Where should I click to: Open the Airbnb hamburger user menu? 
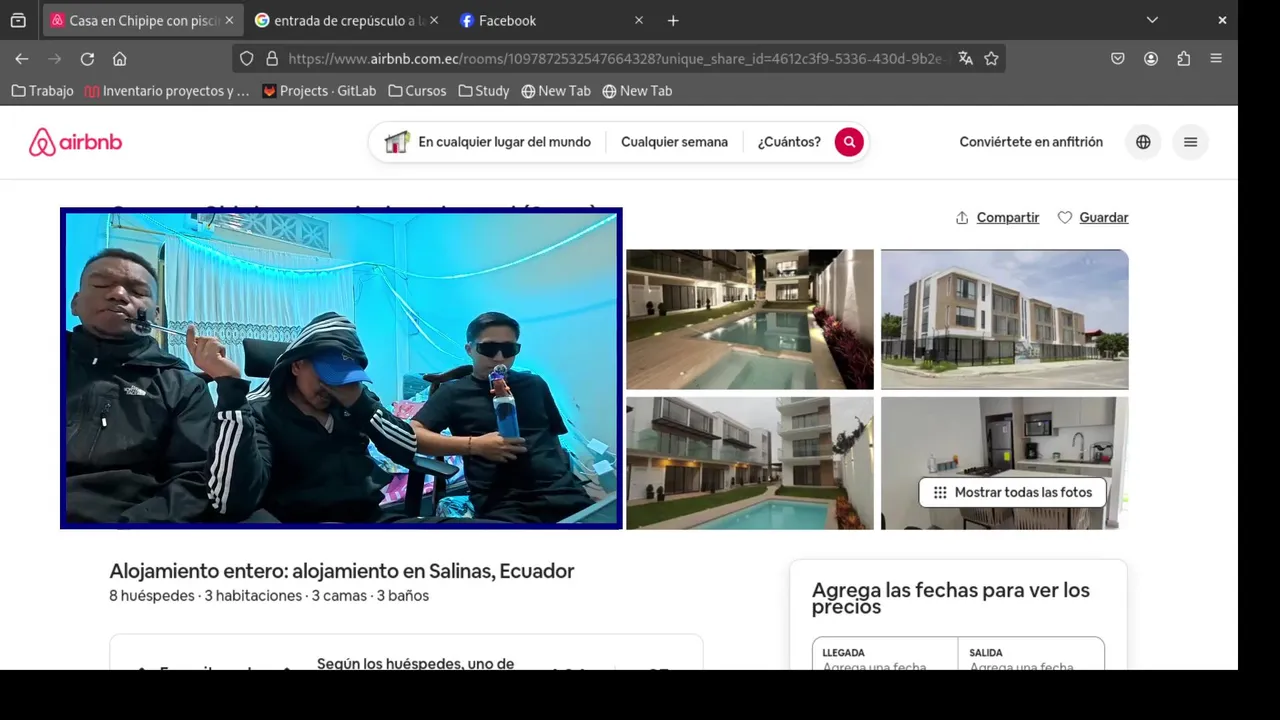point(1190,142)
